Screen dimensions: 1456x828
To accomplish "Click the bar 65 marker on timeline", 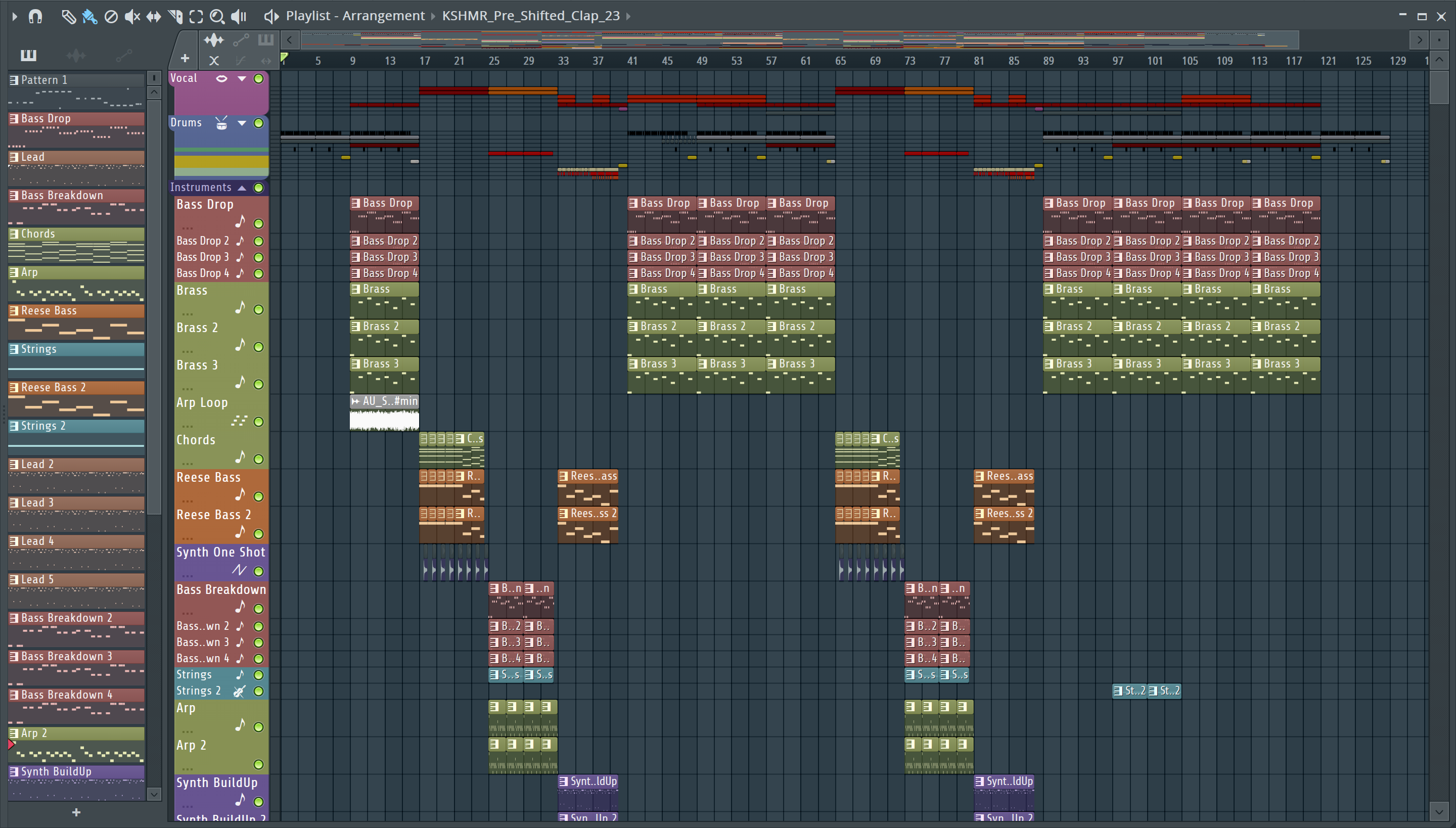I will click(840, 60).
